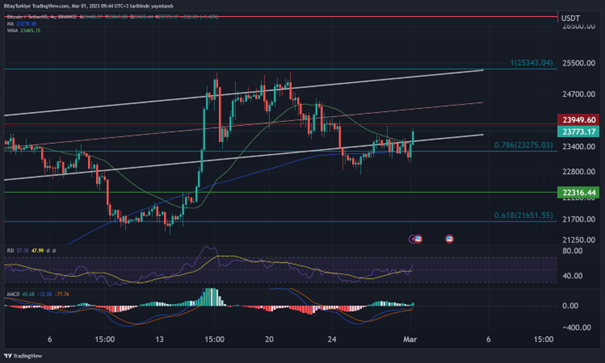This screenshot has width=605, height=363.
Task: Click the '24' date on time axis
Action: [x=332, y=339]
